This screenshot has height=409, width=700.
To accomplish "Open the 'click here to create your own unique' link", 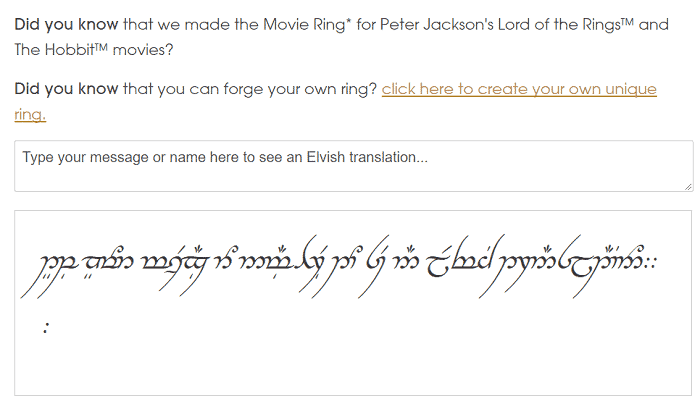I will click(x=519, y=89).
